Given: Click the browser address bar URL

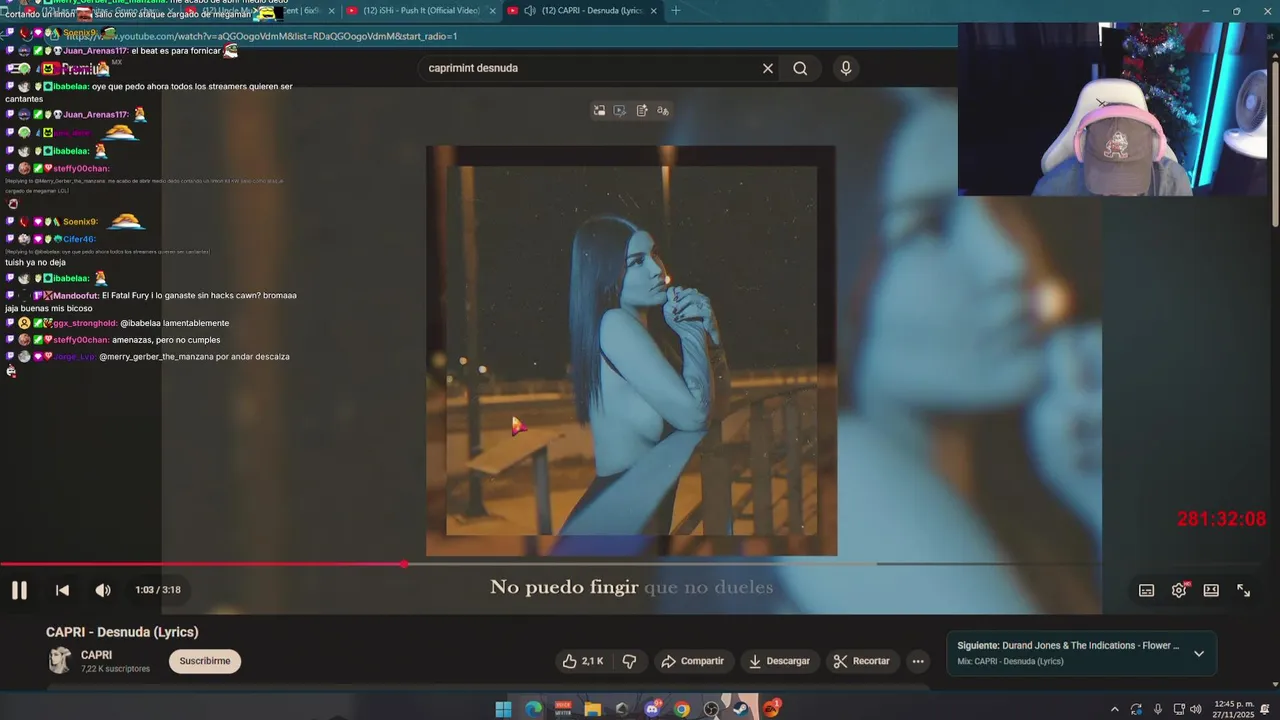Looking at the screenshot, I should [260, 36].
